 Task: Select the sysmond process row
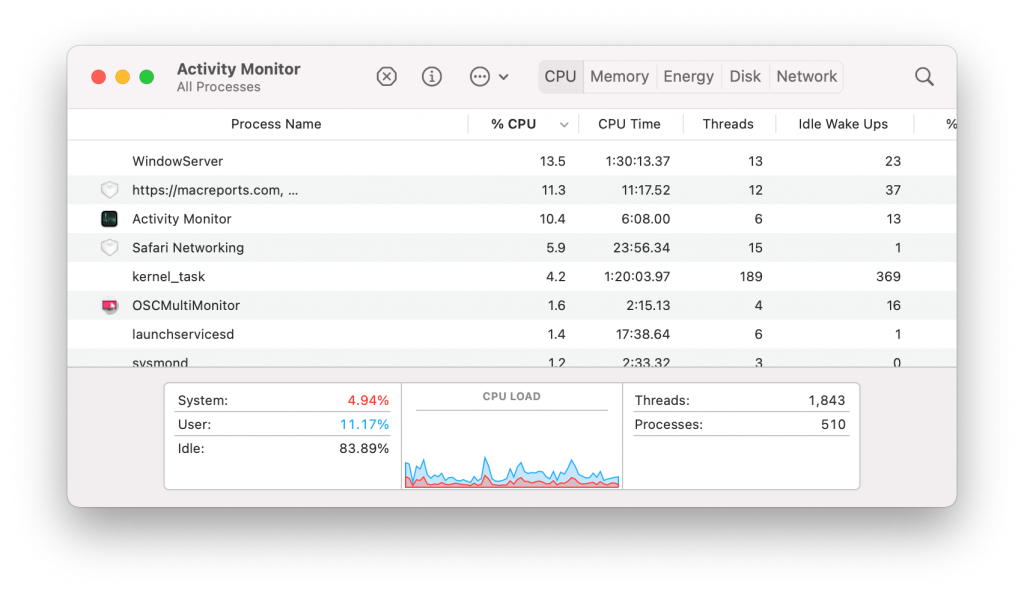512,360
